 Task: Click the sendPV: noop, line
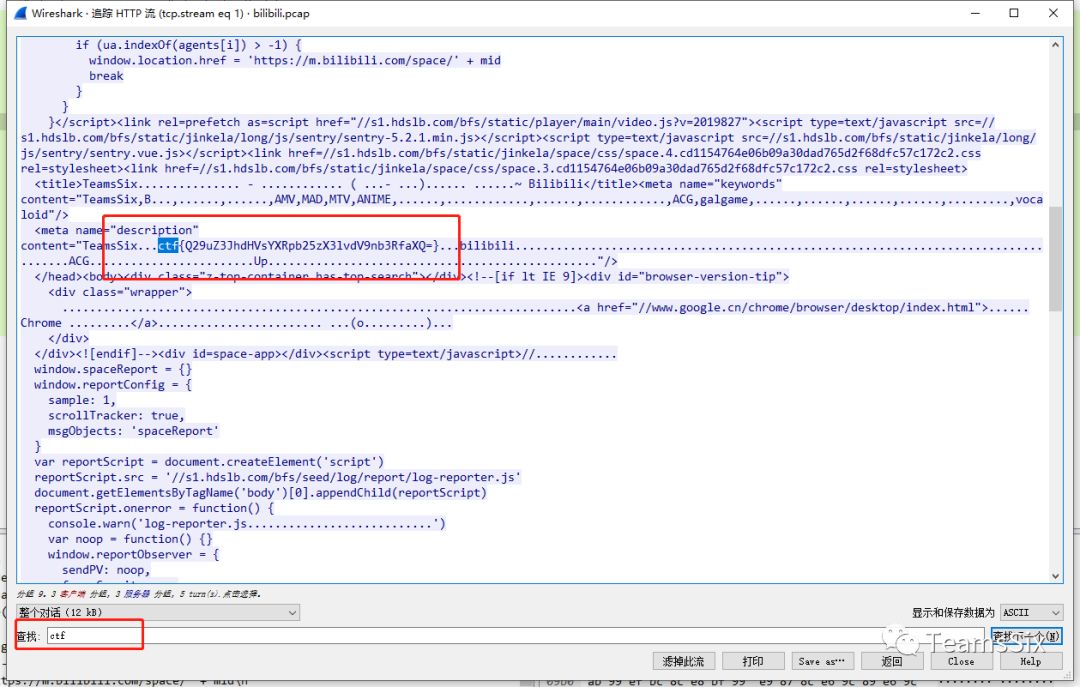(x=106, y=570)
